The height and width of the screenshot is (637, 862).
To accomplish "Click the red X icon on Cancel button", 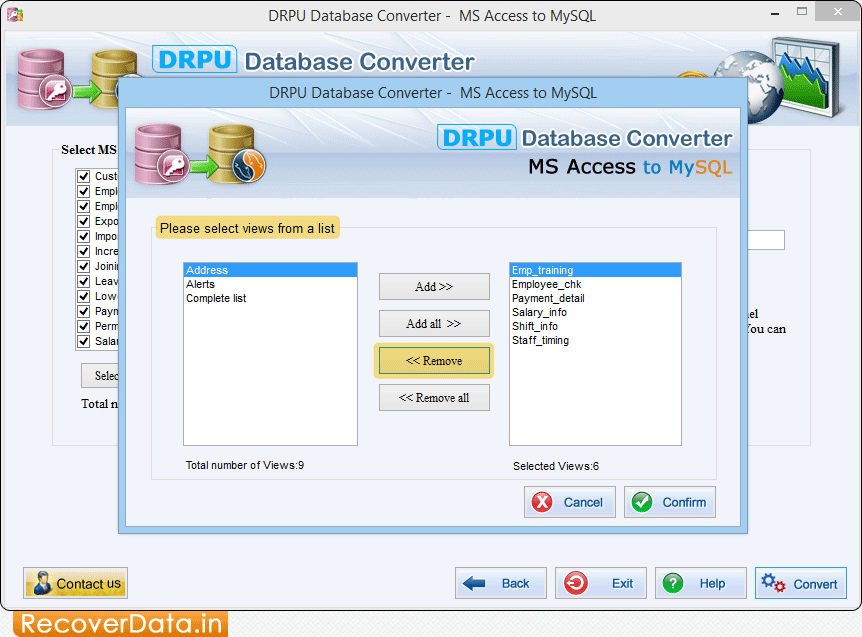I will [x=541, y=502].
